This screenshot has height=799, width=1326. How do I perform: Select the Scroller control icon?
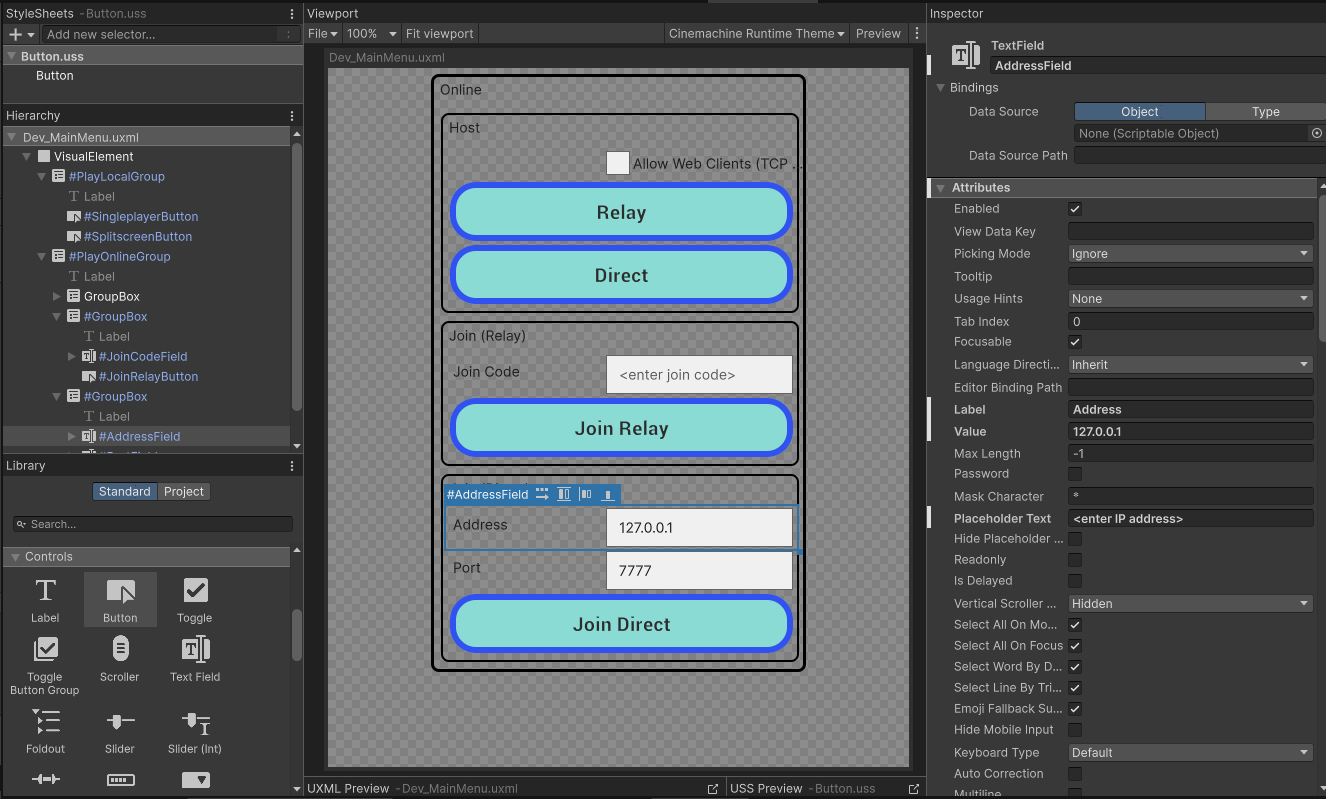120,649
